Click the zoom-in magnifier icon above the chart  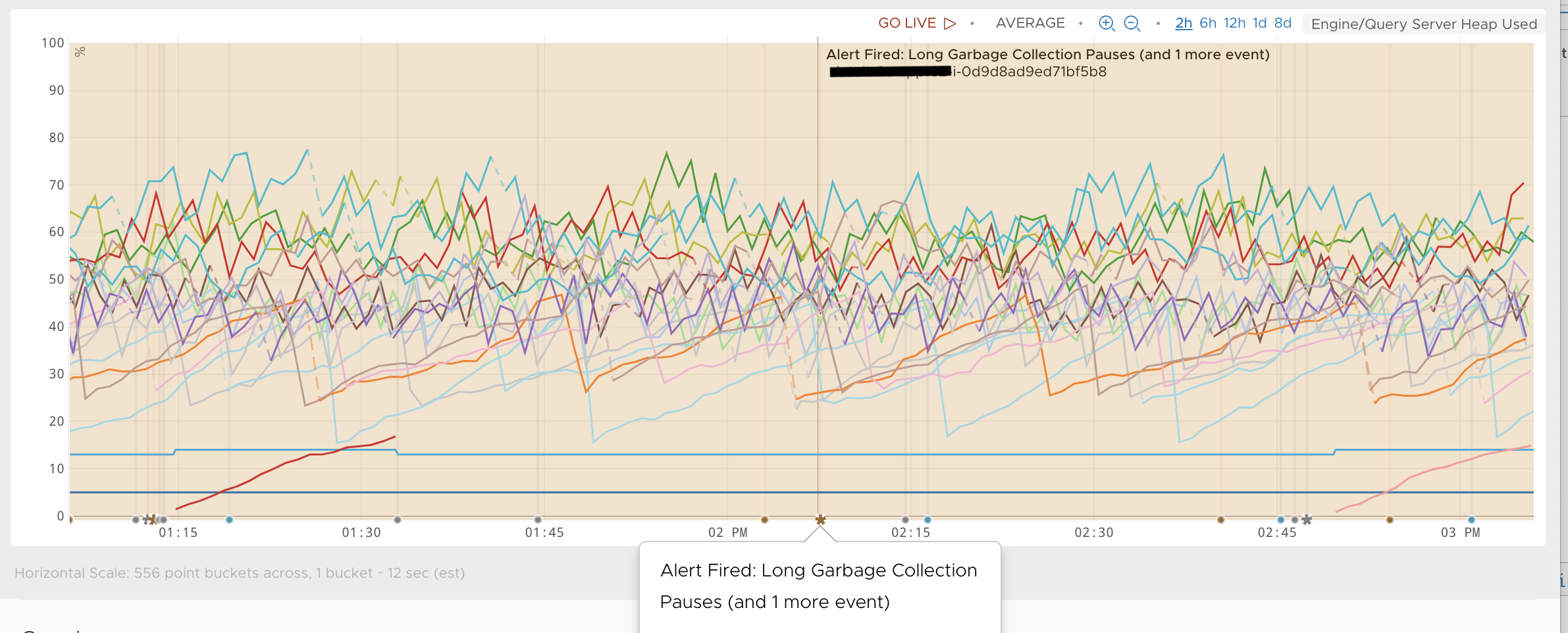(x=1107, y=23)
